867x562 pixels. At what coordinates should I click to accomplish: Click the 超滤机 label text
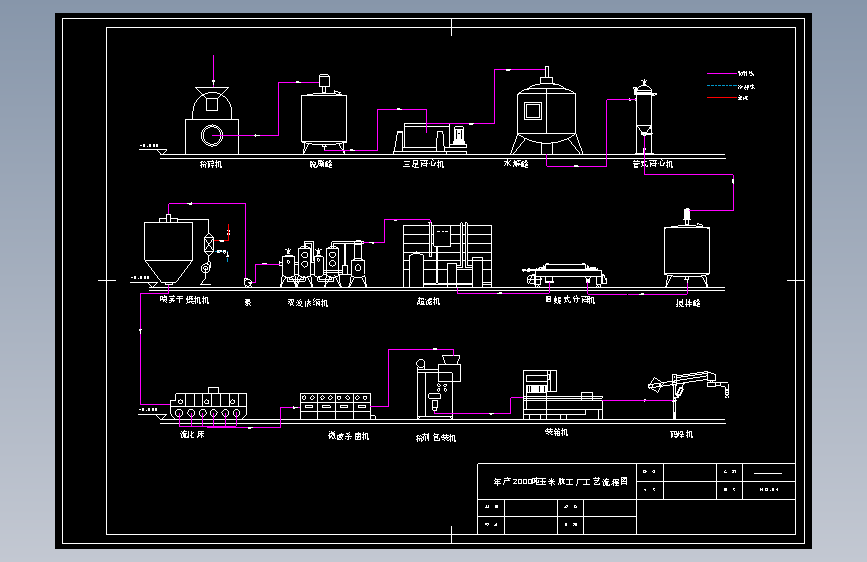coord(428,301)
